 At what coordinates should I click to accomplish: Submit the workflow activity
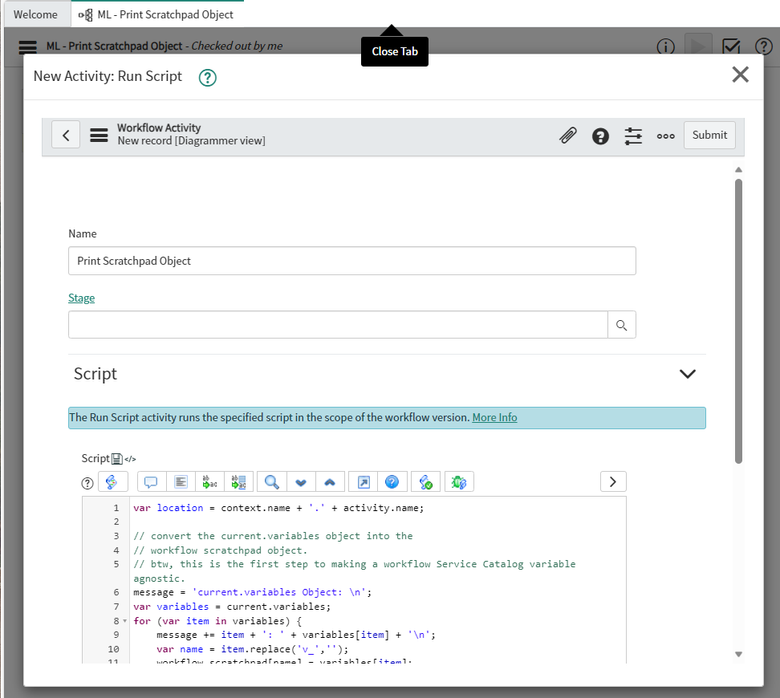coord(709,135)
